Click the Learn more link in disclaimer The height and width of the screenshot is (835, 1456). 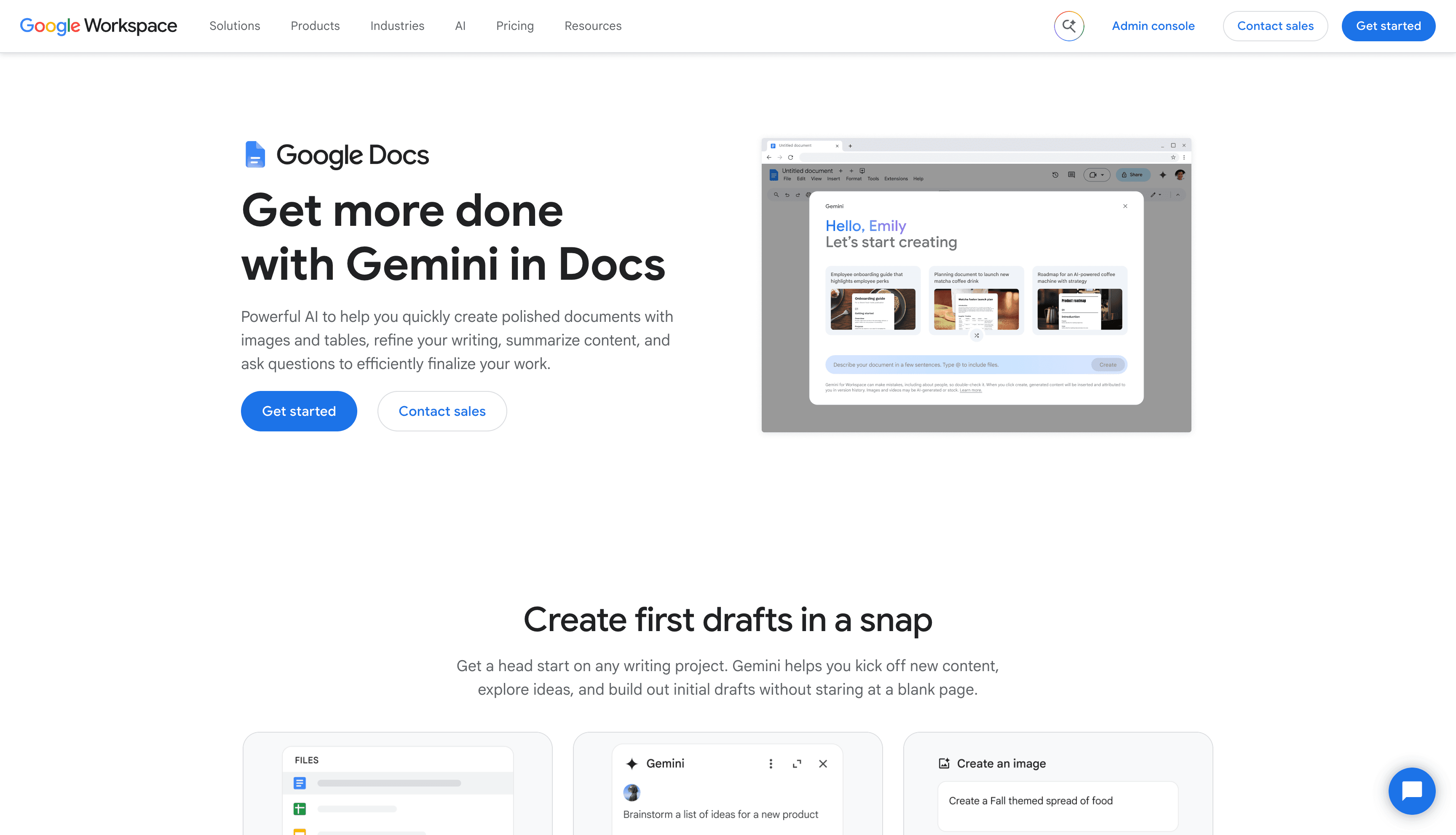(x=970, y=391)
